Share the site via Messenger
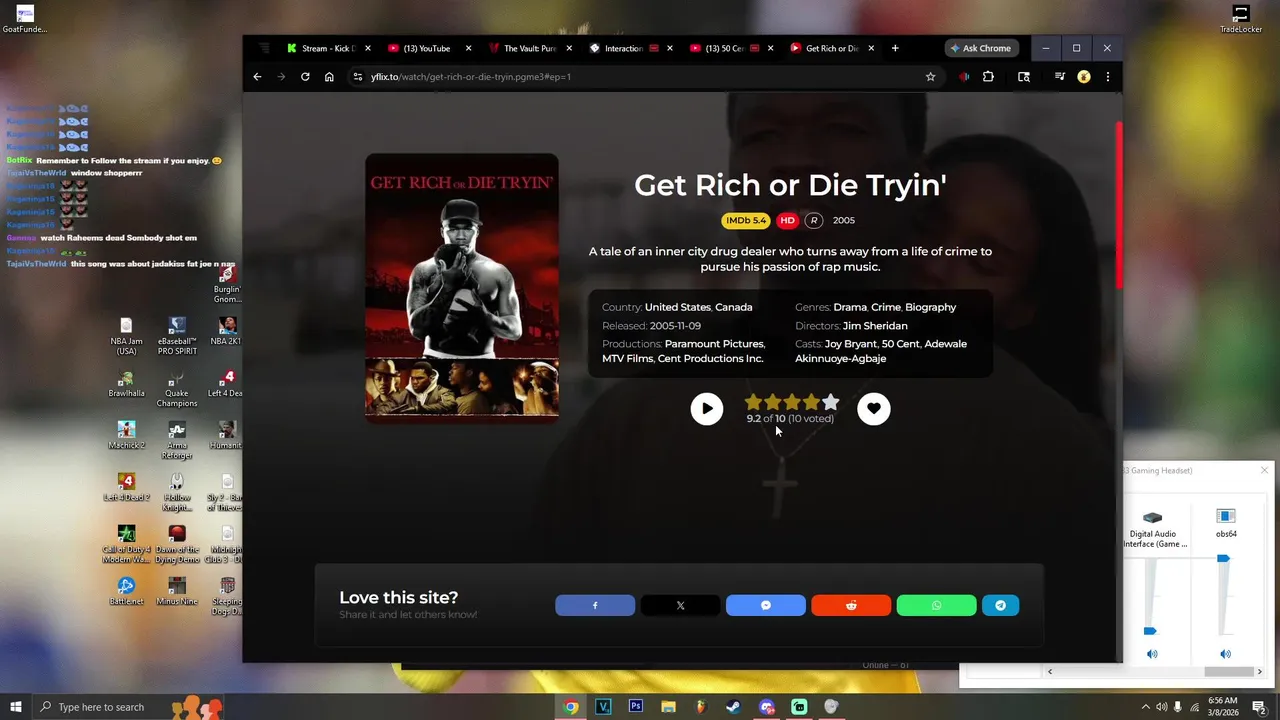Screen dimensions: 1280x720 tap(766, 605)
